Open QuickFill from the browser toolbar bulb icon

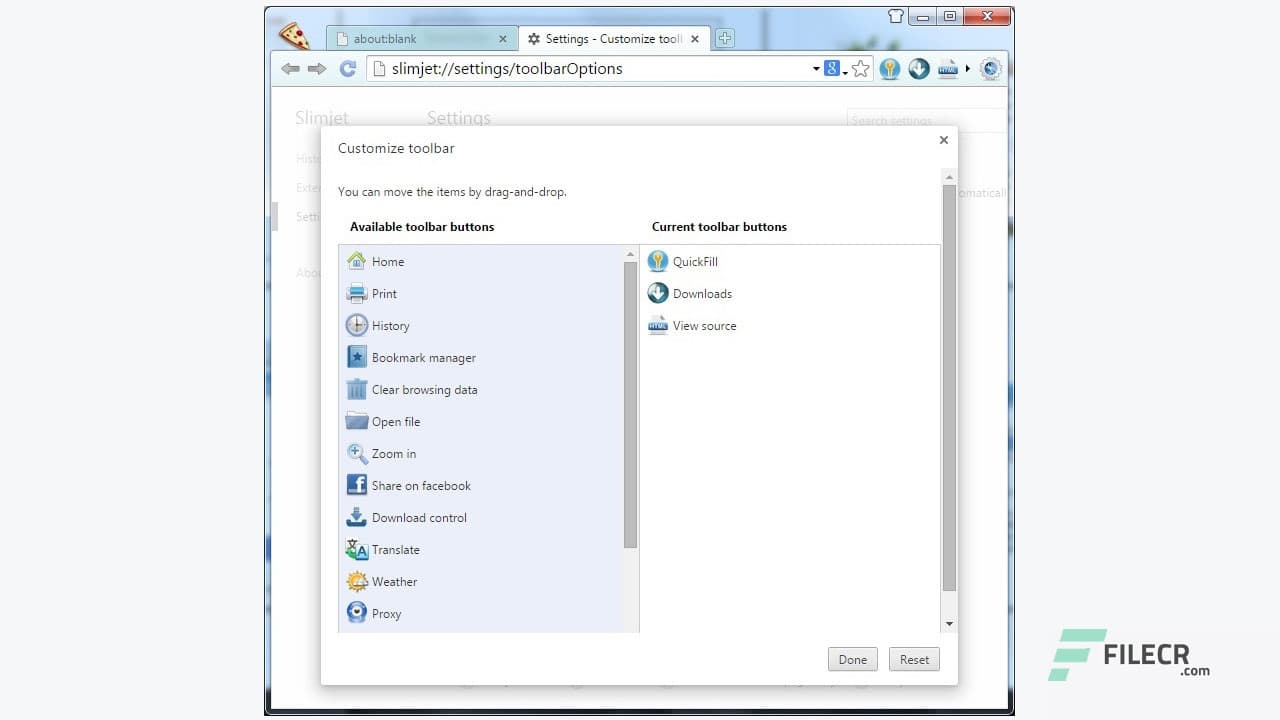[889, 68]
